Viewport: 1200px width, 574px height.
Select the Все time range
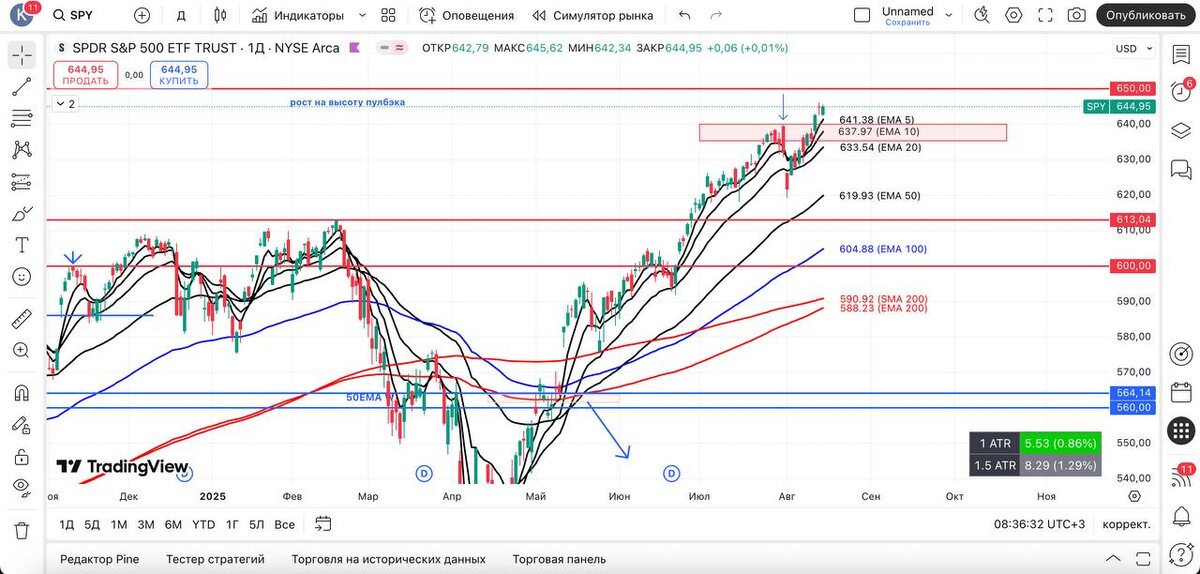(284, 524)
